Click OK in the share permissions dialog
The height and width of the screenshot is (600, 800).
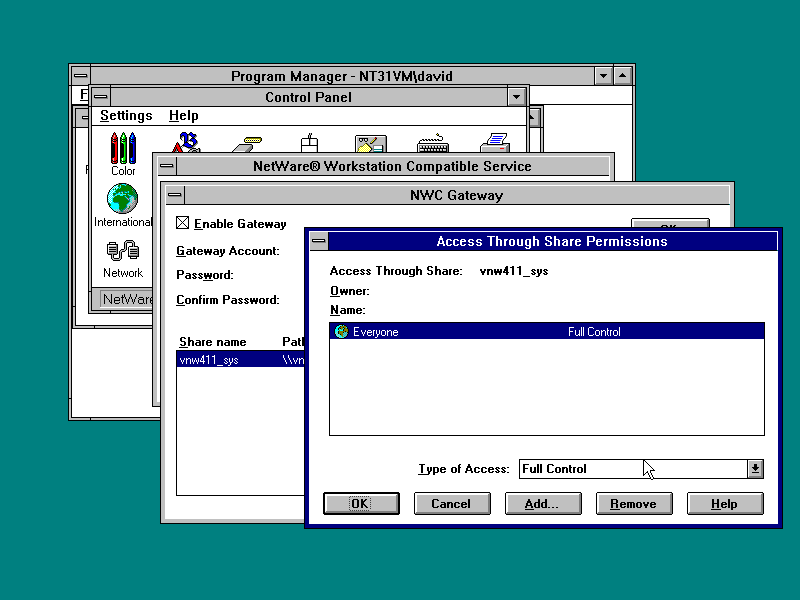click(x=361, y=504)
